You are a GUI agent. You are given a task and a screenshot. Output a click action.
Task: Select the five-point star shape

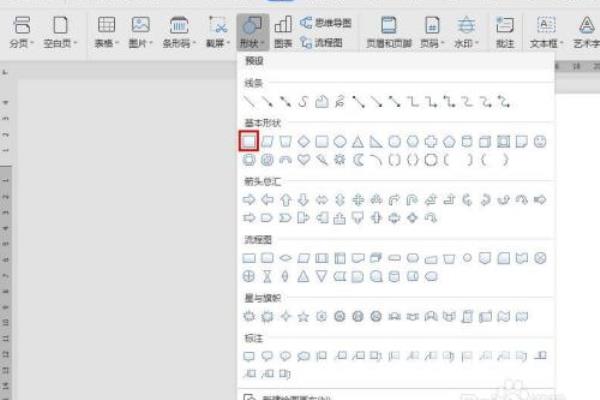[x=303, y=316]
